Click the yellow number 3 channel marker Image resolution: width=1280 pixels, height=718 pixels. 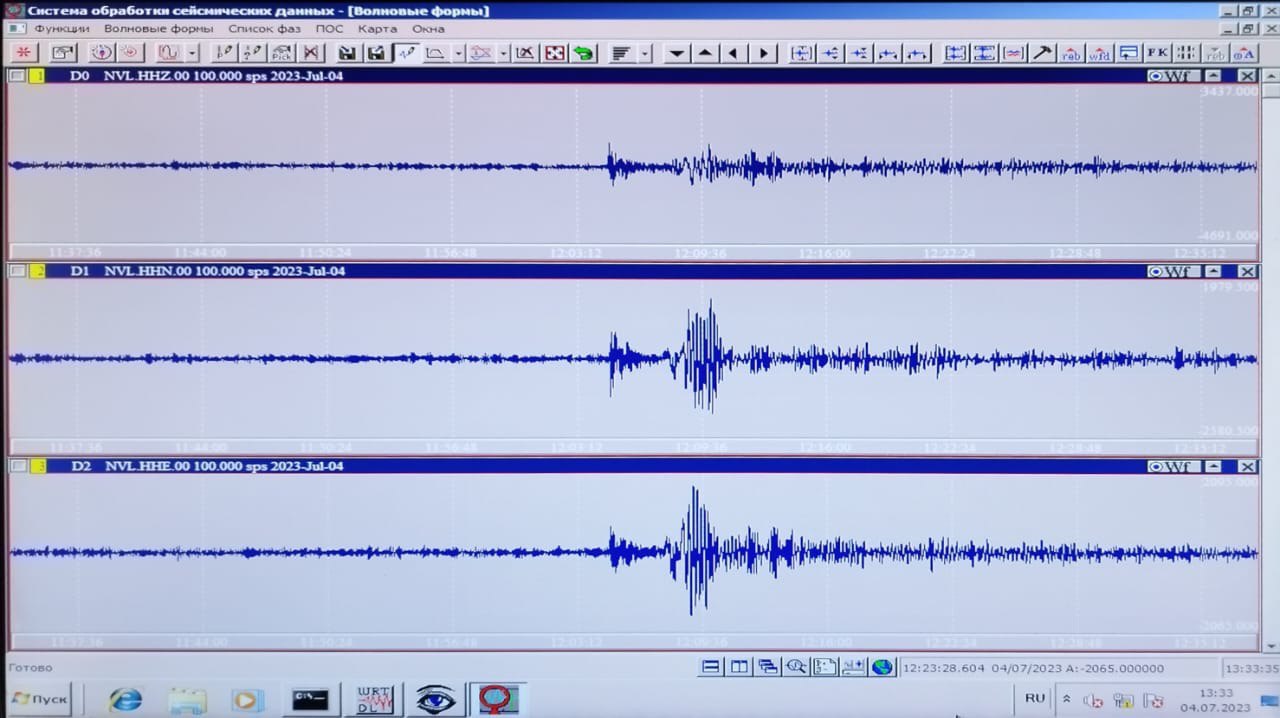(38, 466)
